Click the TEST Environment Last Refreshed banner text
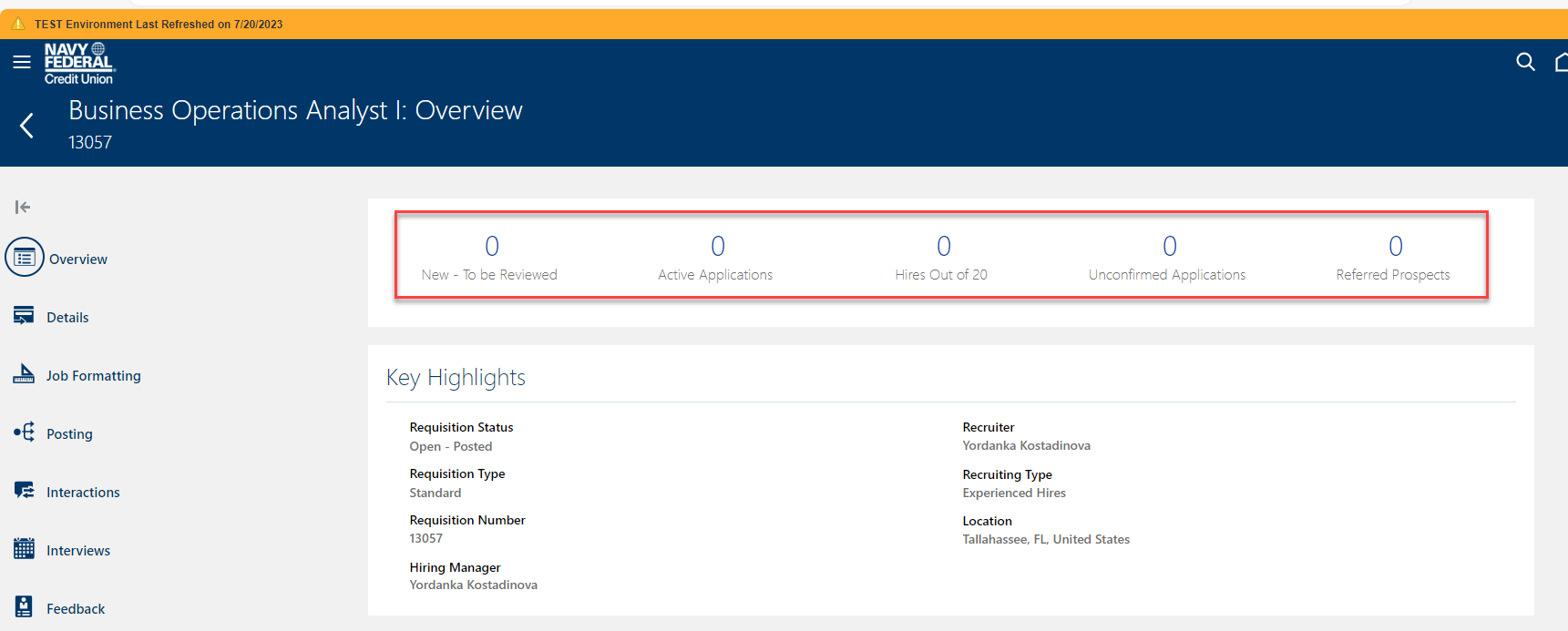 pos(159,25)
